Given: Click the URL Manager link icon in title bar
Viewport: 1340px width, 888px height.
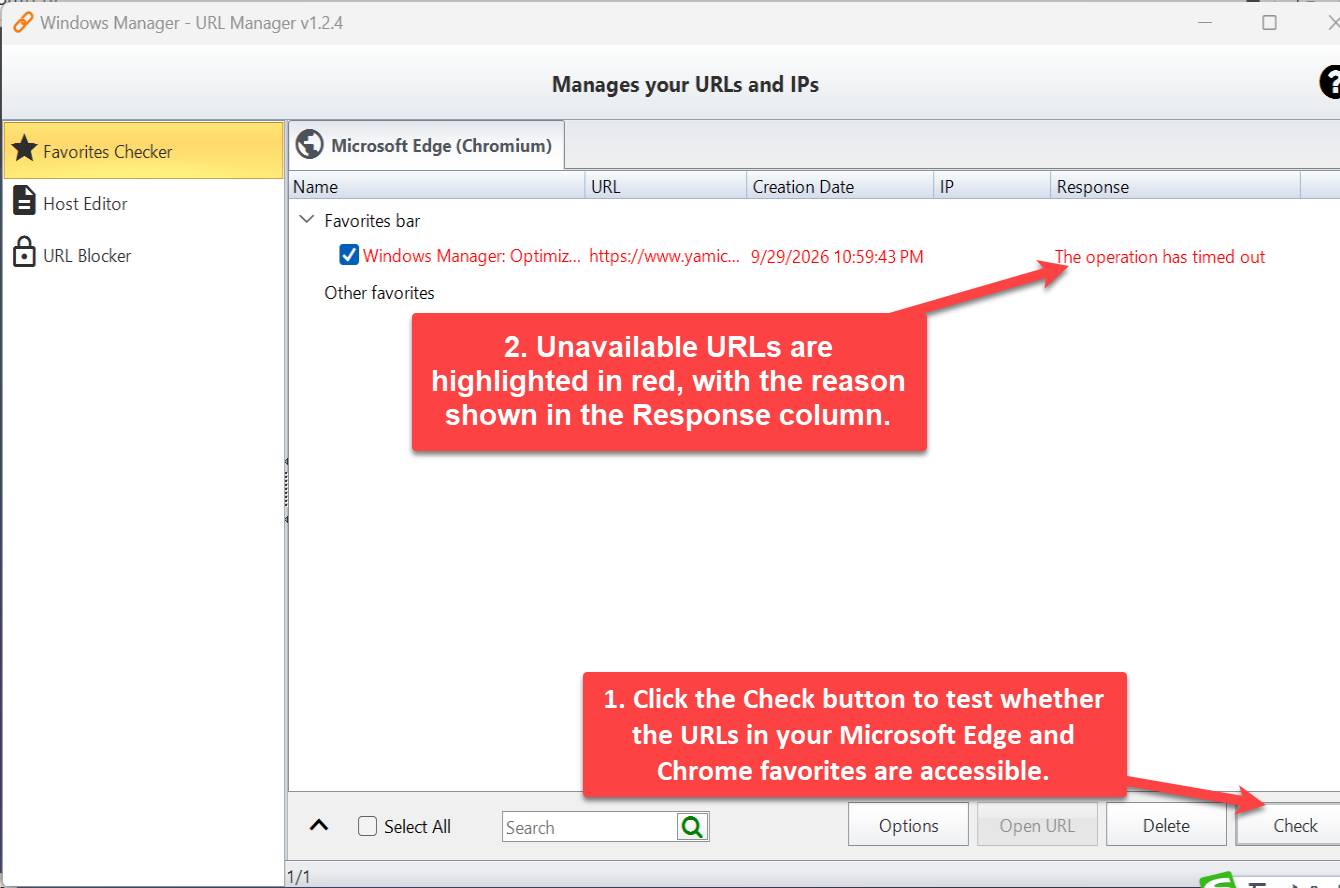Looking at the screenshot, I should click(22, 22).
